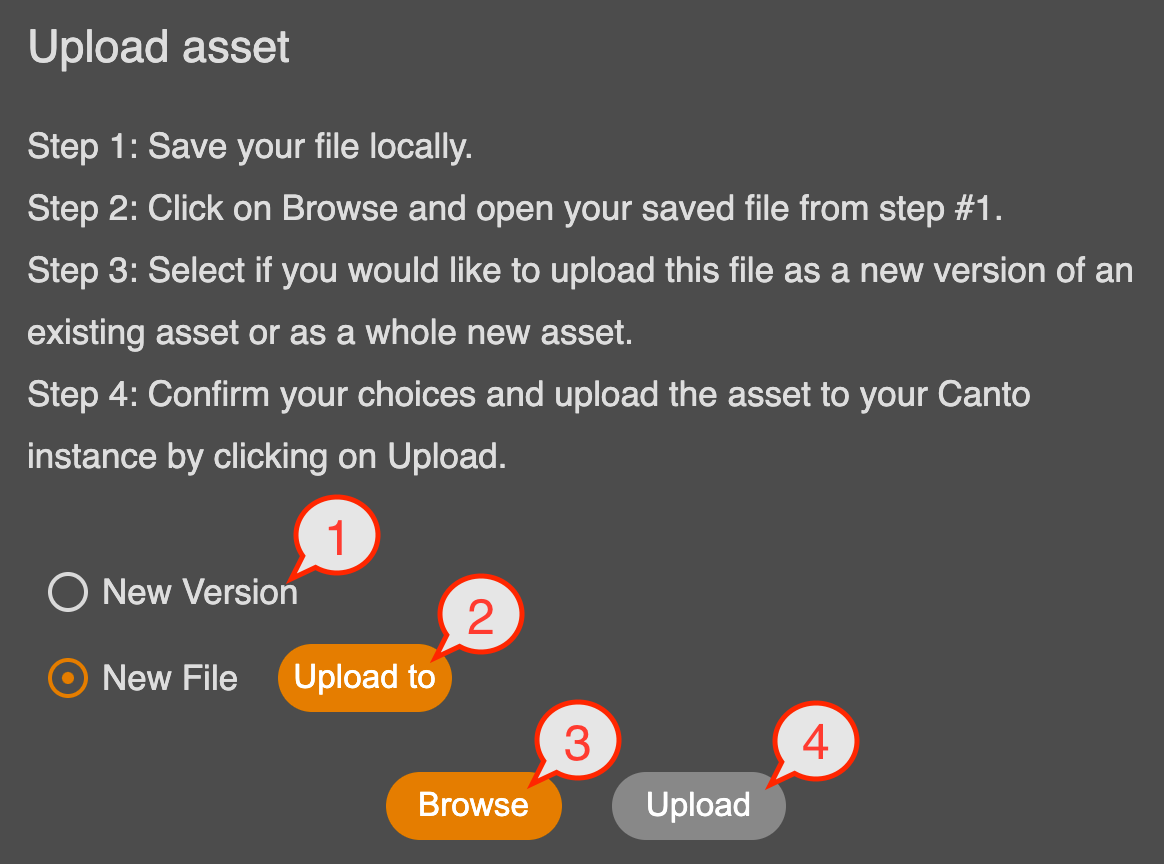1164x864 pixels.
Task: Click callout marker number 4
Action: coord(816,743)
